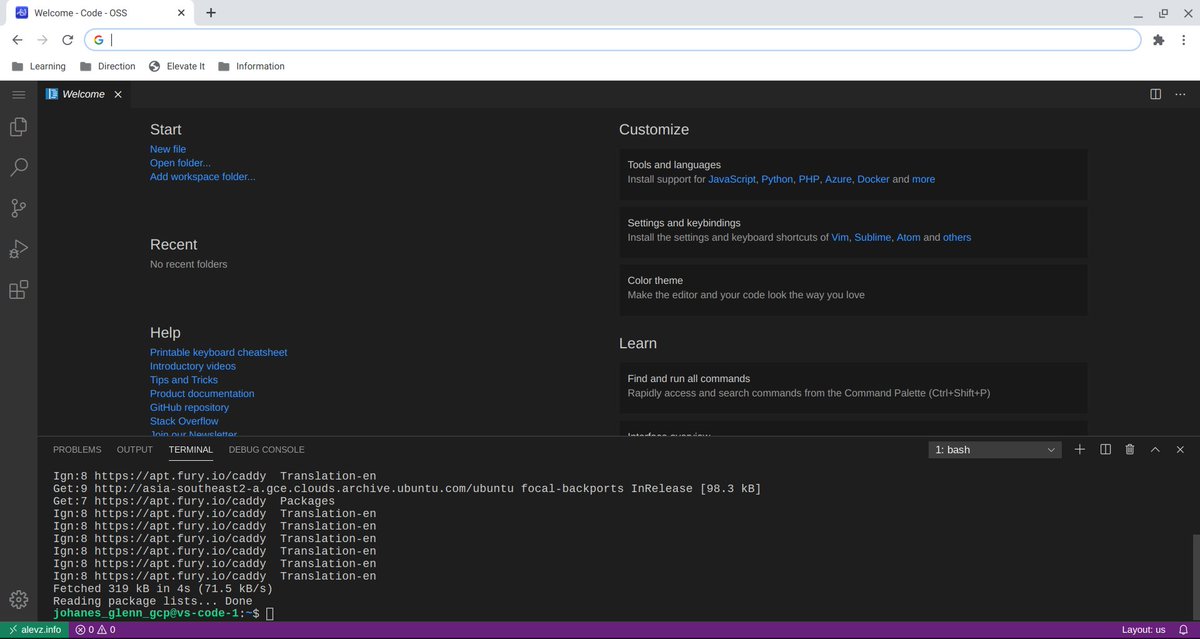Switch to the PROBLEMS panel tab
The height and width of the screenshot is (639, 1200).
click(x=77, y=450)
